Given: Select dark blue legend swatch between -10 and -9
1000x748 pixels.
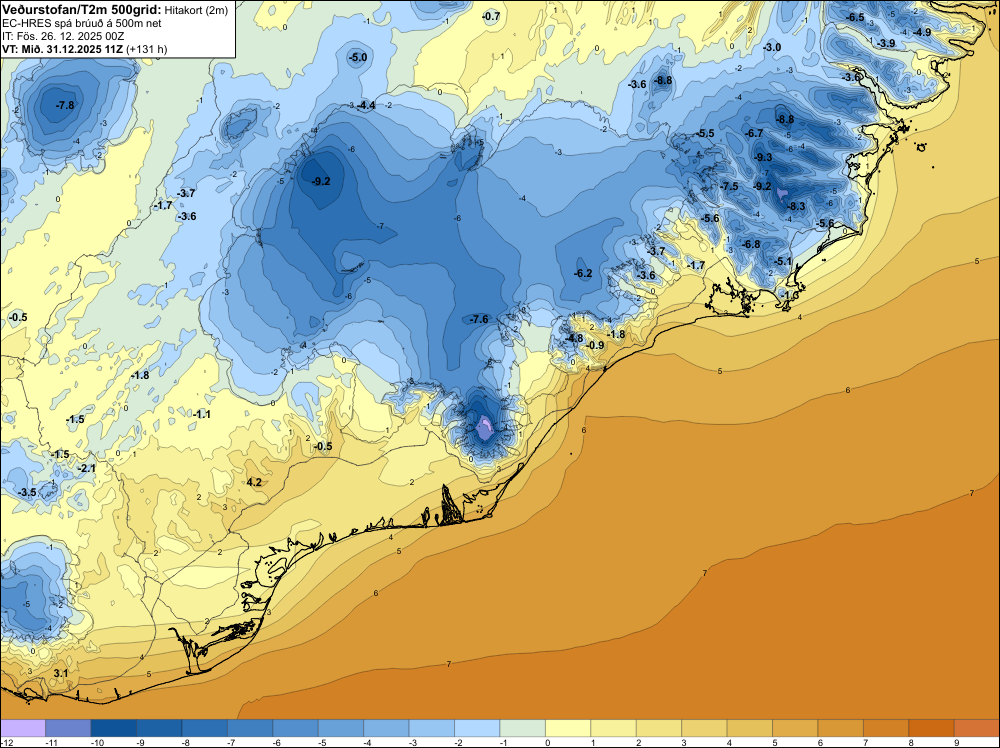Looking at the screenshot, I should click(114, 728).
